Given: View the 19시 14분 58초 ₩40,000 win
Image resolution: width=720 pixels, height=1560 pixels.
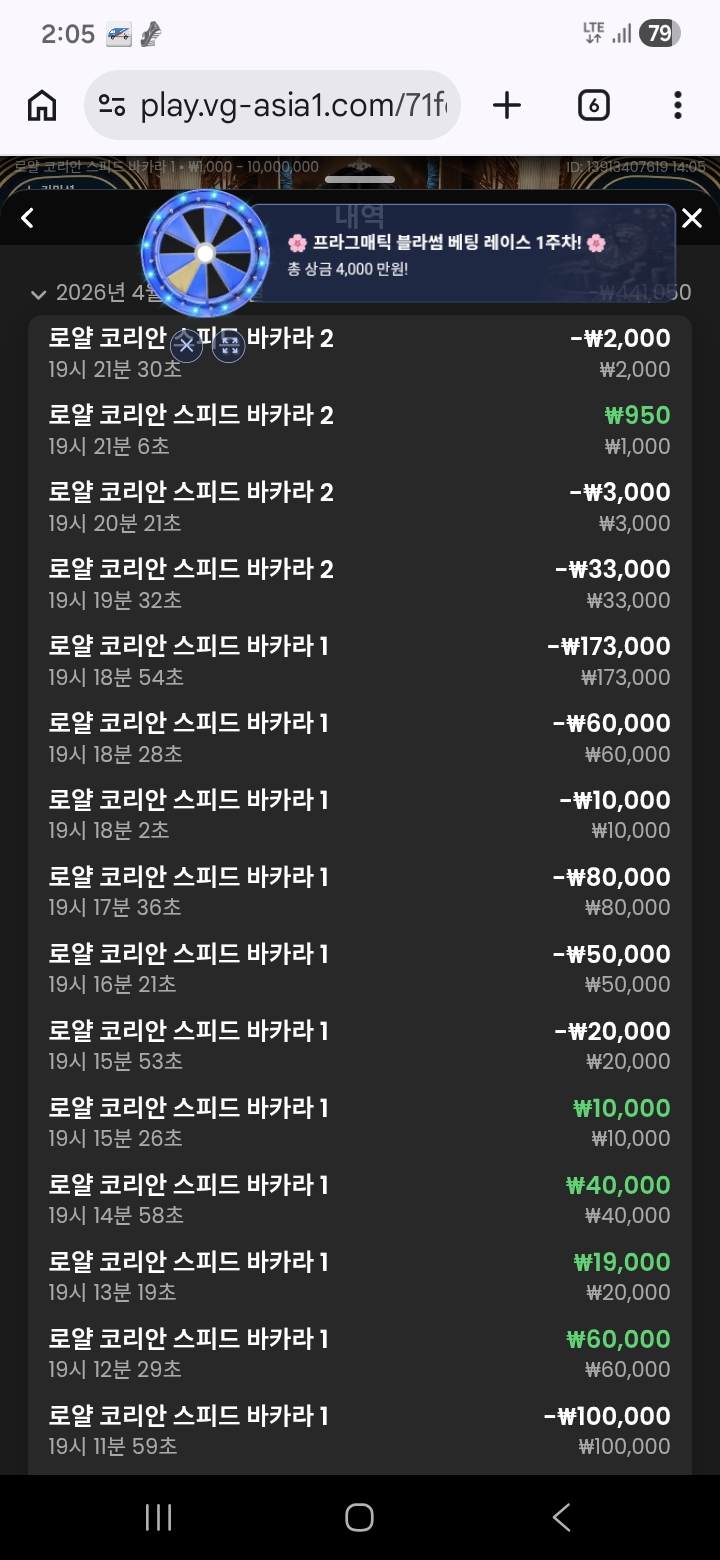Looking at the screenshot, I should tap(359, 1200).
